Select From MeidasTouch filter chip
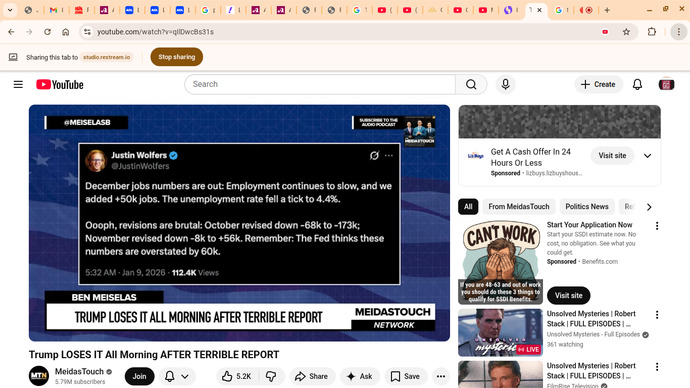The height and width of the screenshot is (388, 690). (x=519, y=206)
